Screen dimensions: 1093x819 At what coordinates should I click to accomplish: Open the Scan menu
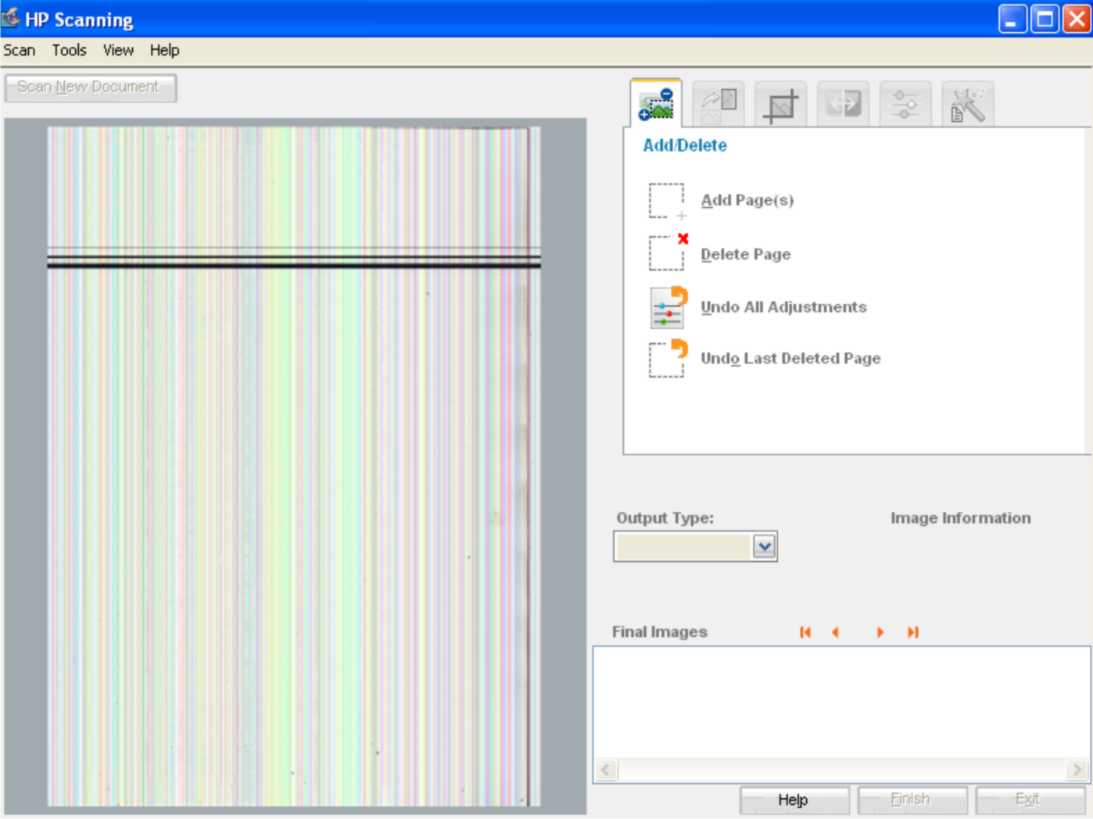click(18, 50)
